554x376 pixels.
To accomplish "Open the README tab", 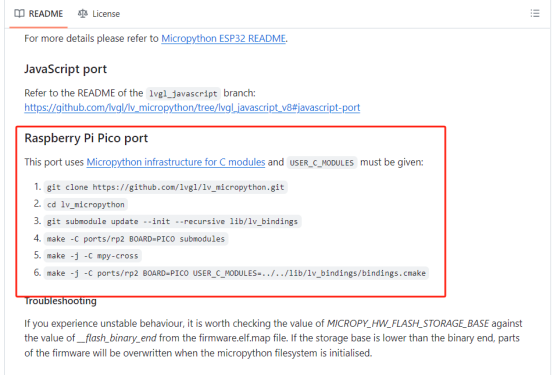I will [39, 14].
